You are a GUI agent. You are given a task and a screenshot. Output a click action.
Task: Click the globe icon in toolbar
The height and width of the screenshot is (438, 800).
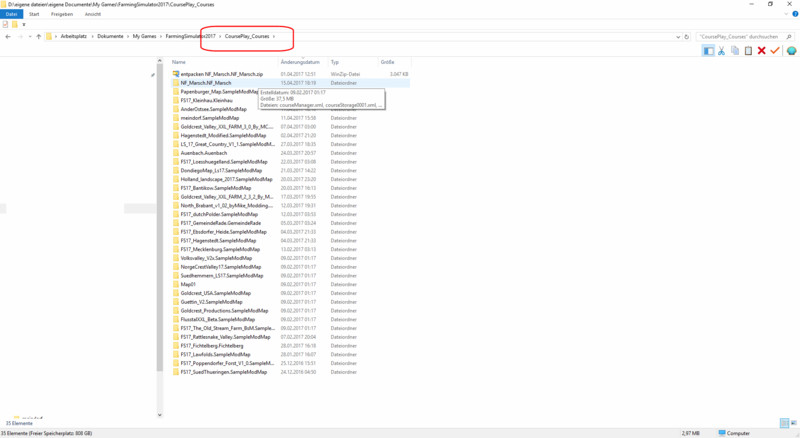pos(791,50)
